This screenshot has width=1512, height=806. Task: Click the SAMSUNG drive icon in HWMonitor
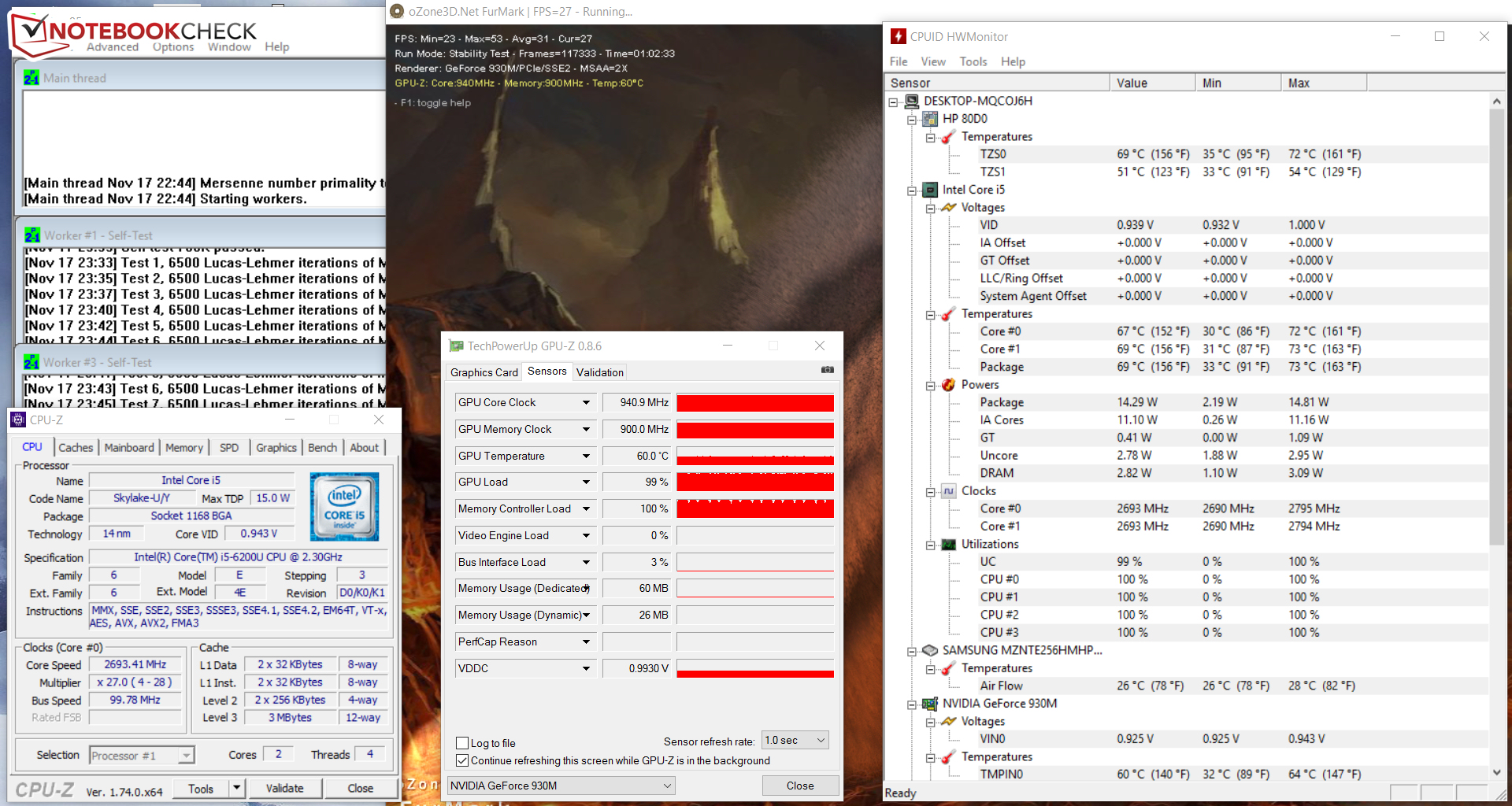pyautogui.click(x=930, y=650)
